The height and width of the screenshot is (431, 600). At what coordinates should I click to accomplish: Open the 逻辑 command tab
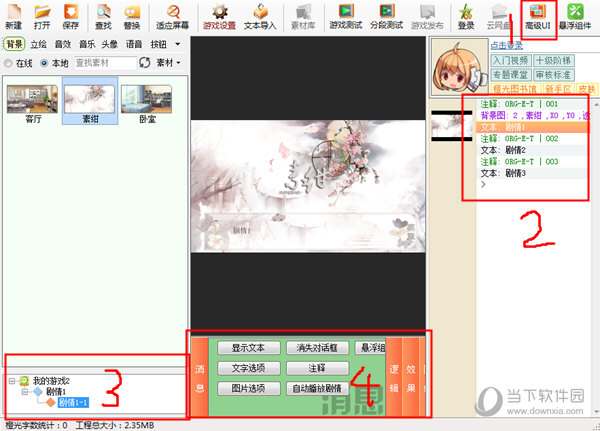(x=394, y=377)
